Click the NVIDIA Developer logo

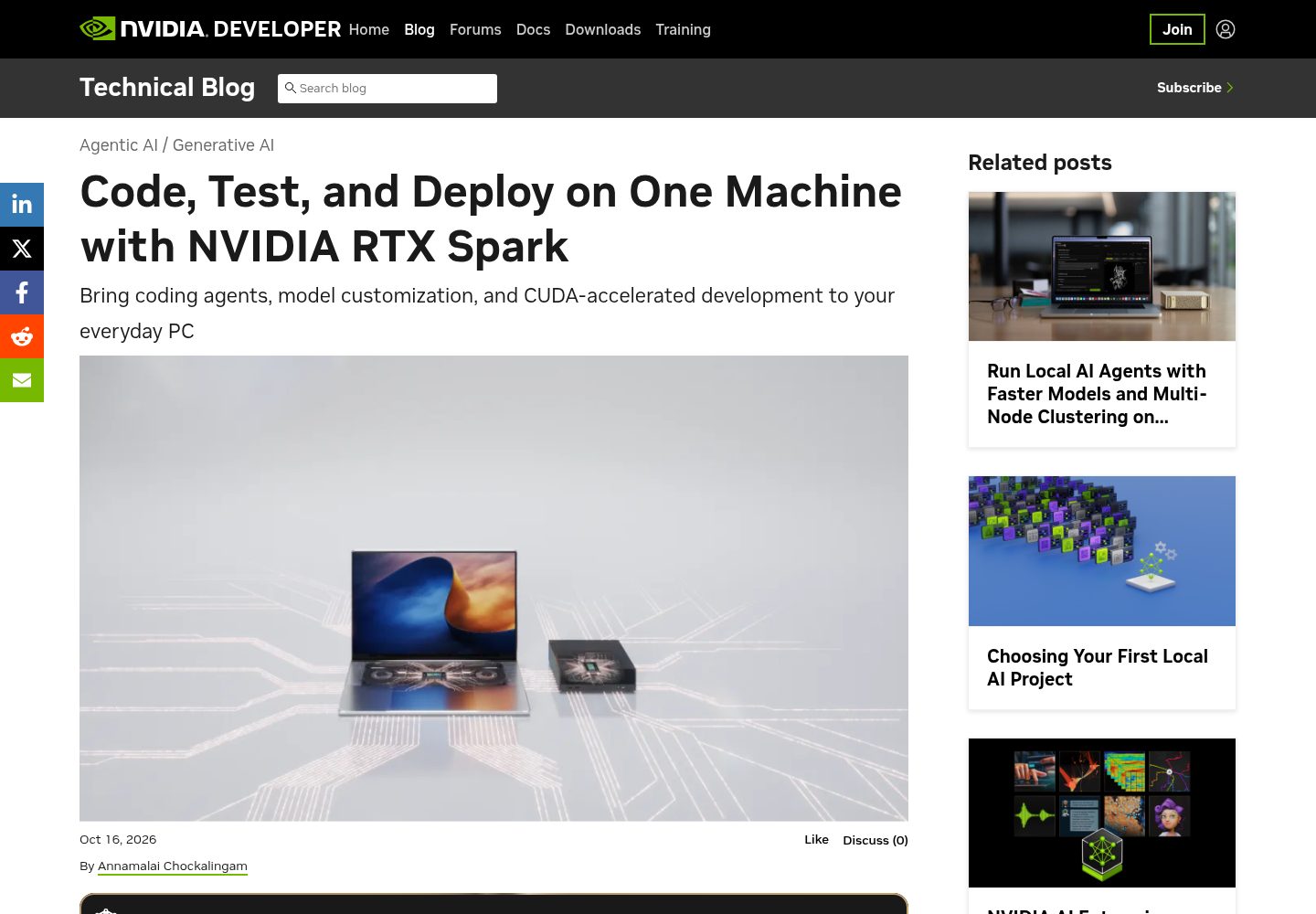[210, 29]
